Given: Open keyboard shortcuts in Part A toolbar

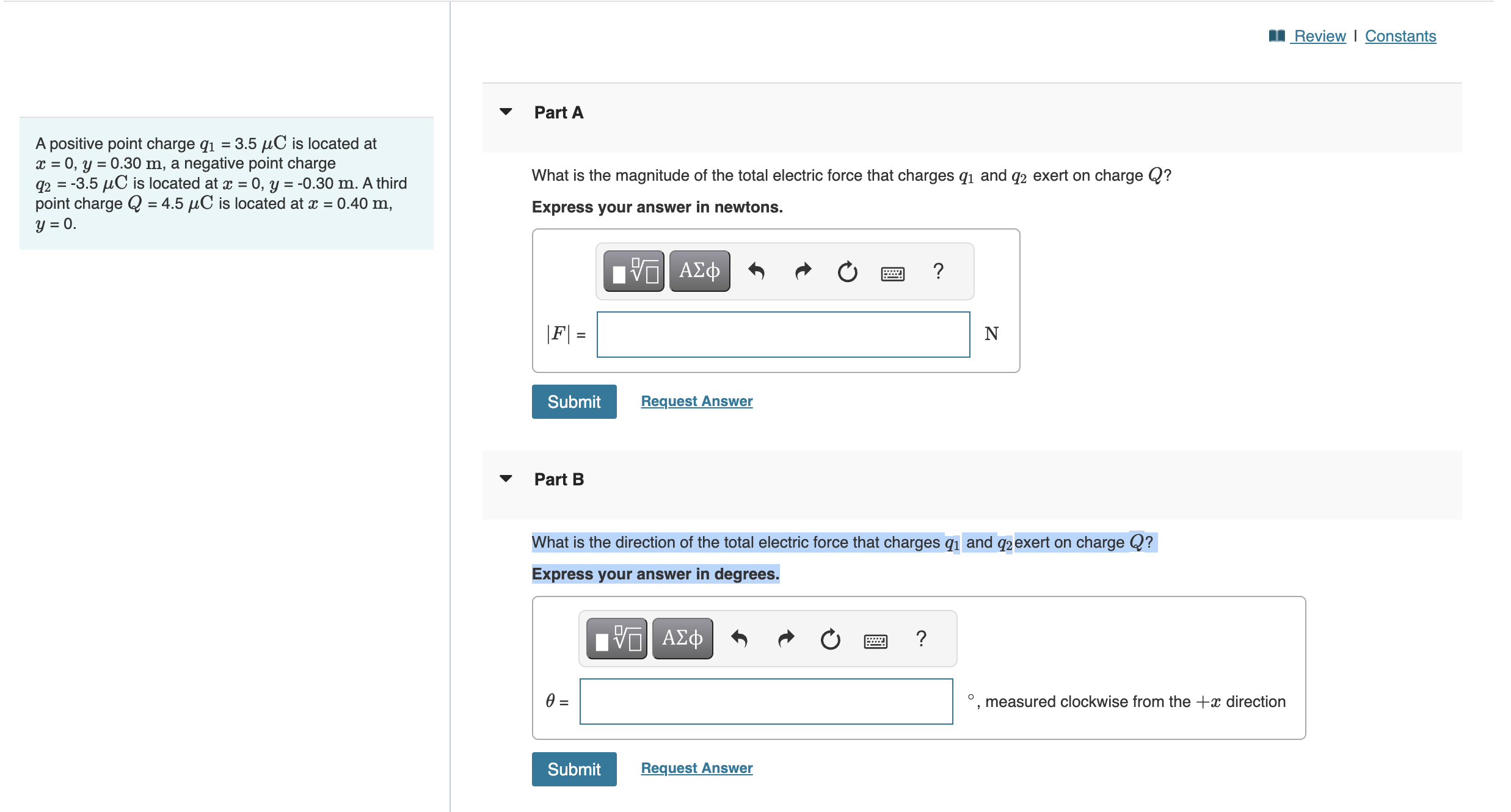Looking at the screenshot, I should click(x=893, y=274).
